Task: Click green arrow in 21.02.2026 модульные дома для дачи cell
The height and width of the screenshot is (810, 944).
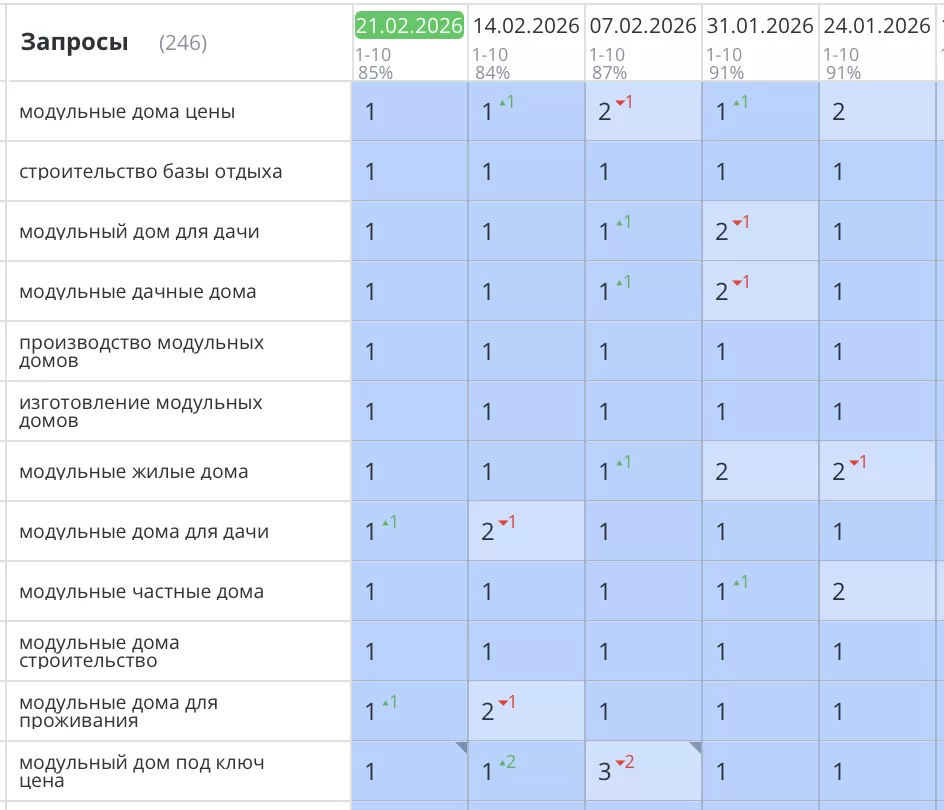Action: pyautogui.click(x=389, y=522)
